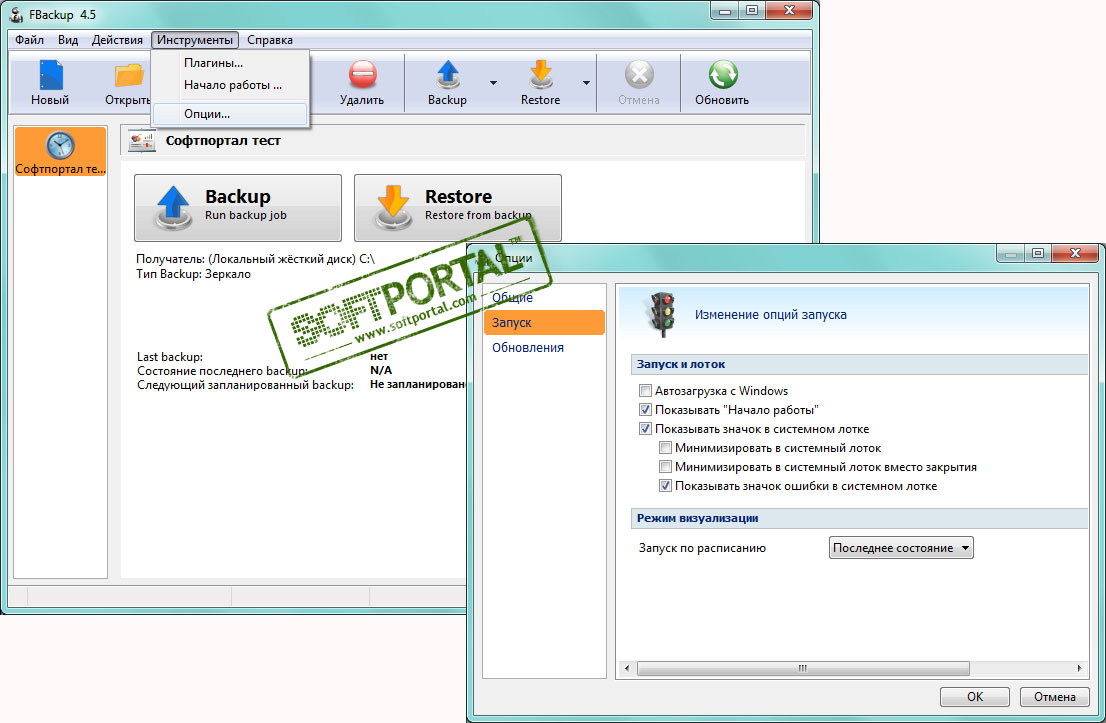Screen dimensions: 1106x723
Task: Click the traffic light icon in Опции
Action: point(662,314)
